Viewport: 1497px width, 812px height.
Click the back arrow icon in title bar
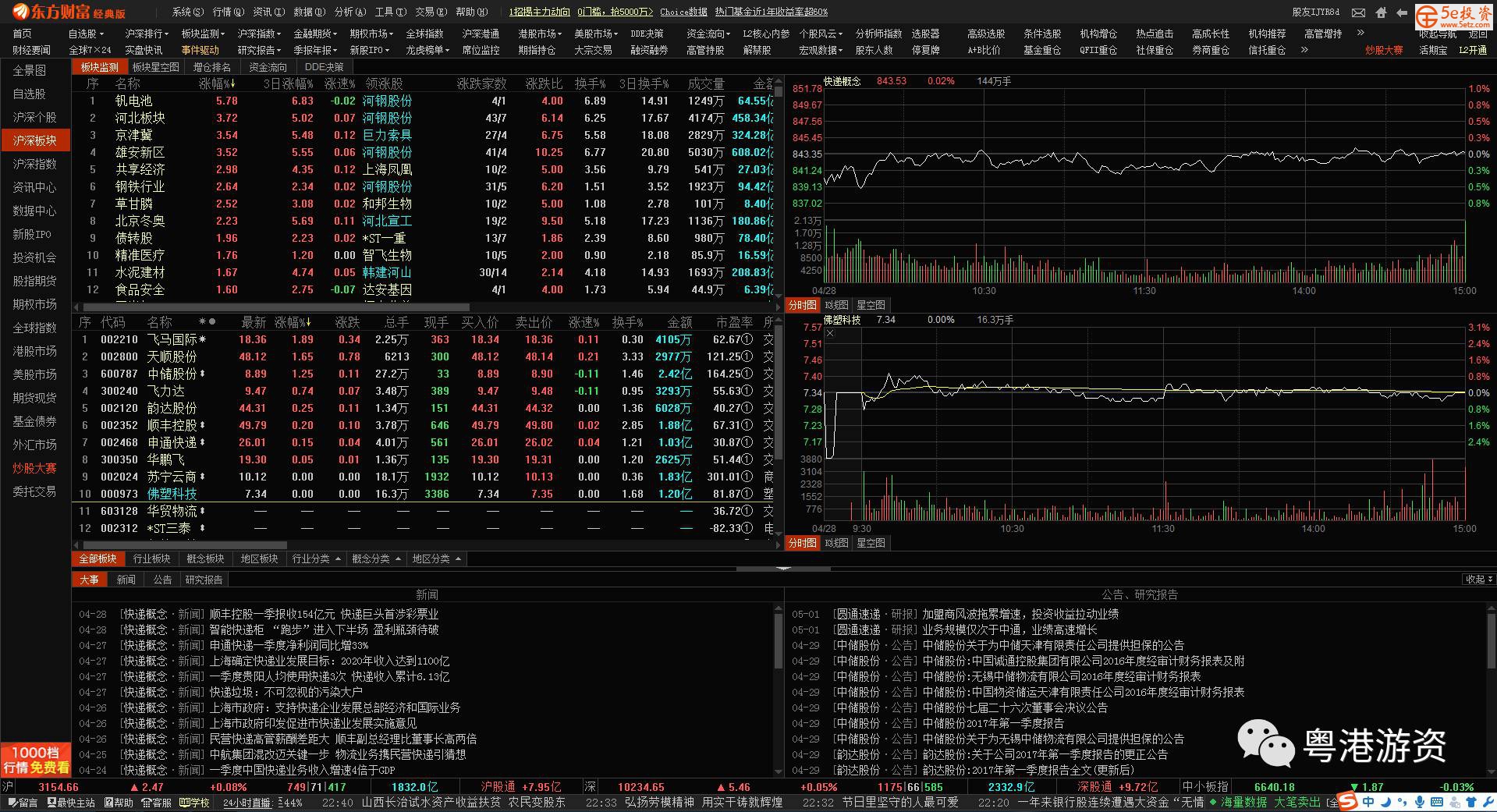click(x=1402, y=12)
